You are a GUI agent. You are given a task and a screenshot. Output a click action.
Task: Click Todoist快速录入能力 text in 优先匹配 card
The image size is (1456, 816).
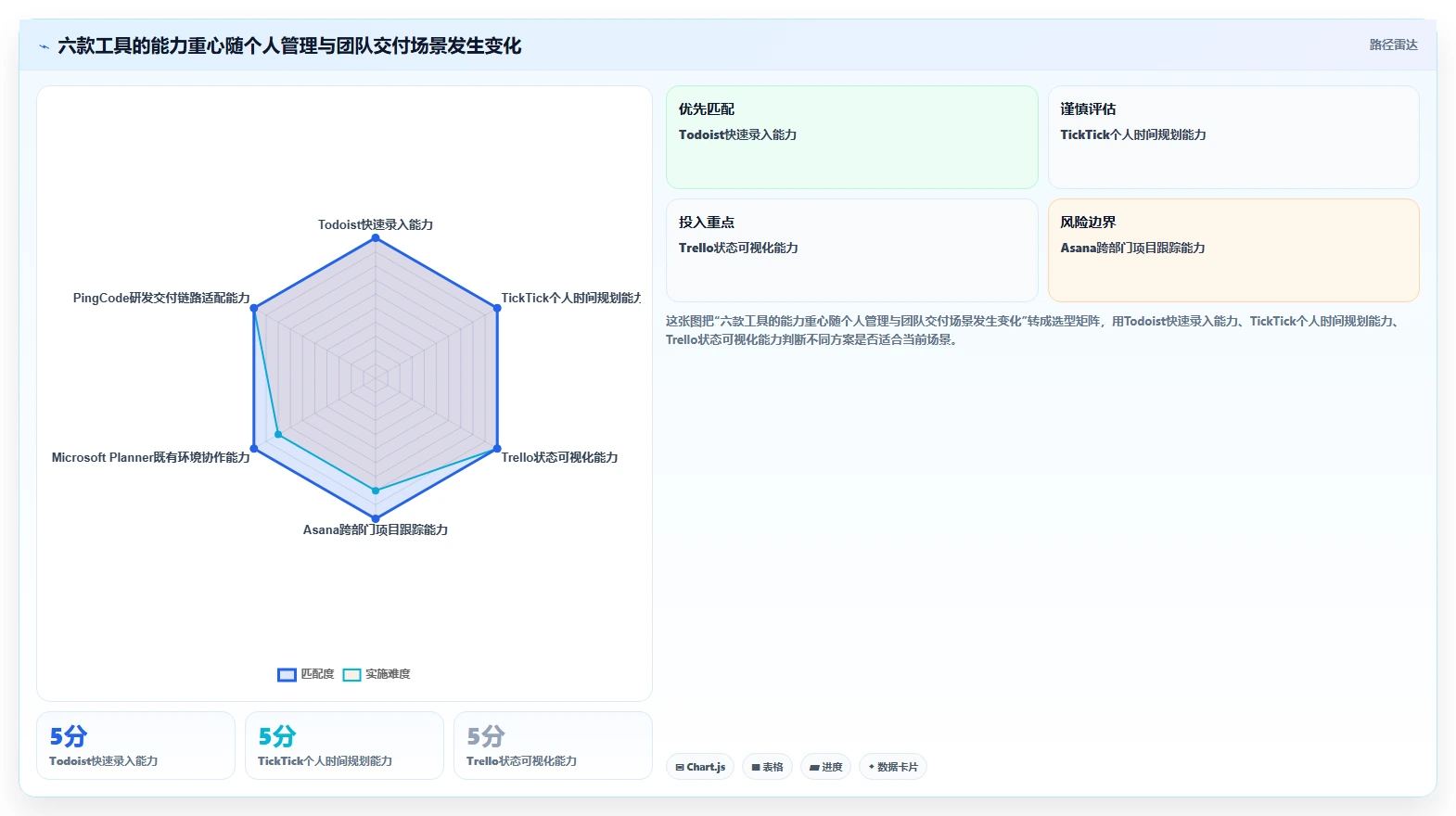point(737,134)
